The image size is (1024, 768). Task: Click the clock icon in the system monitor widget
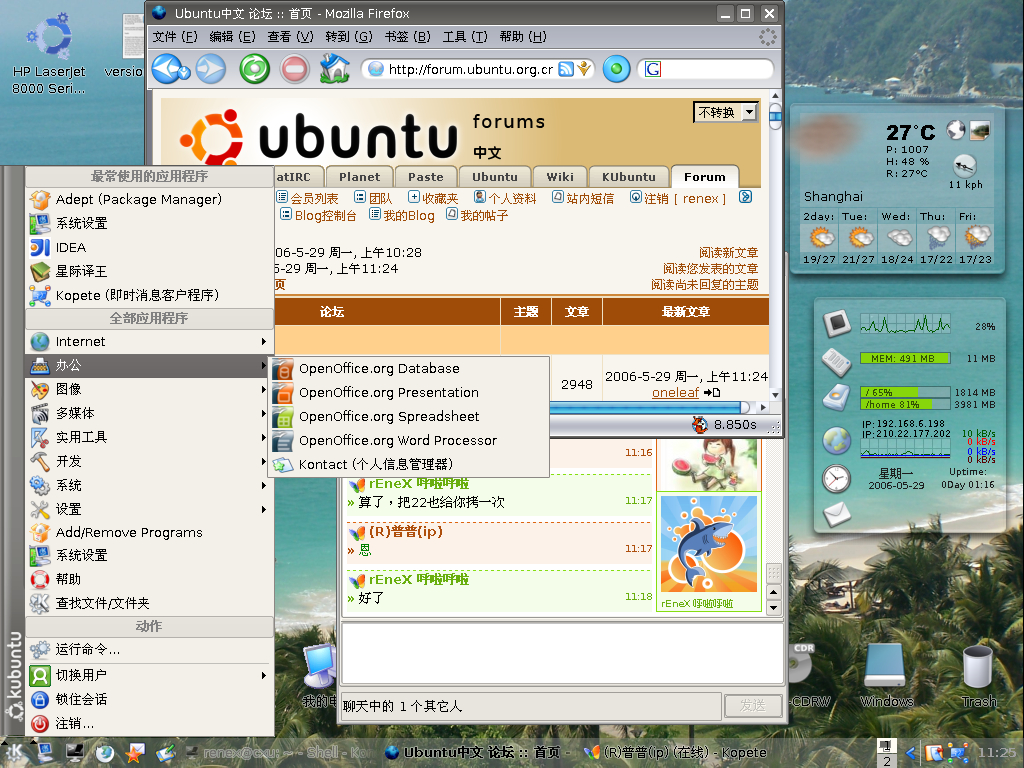(836, 479)
